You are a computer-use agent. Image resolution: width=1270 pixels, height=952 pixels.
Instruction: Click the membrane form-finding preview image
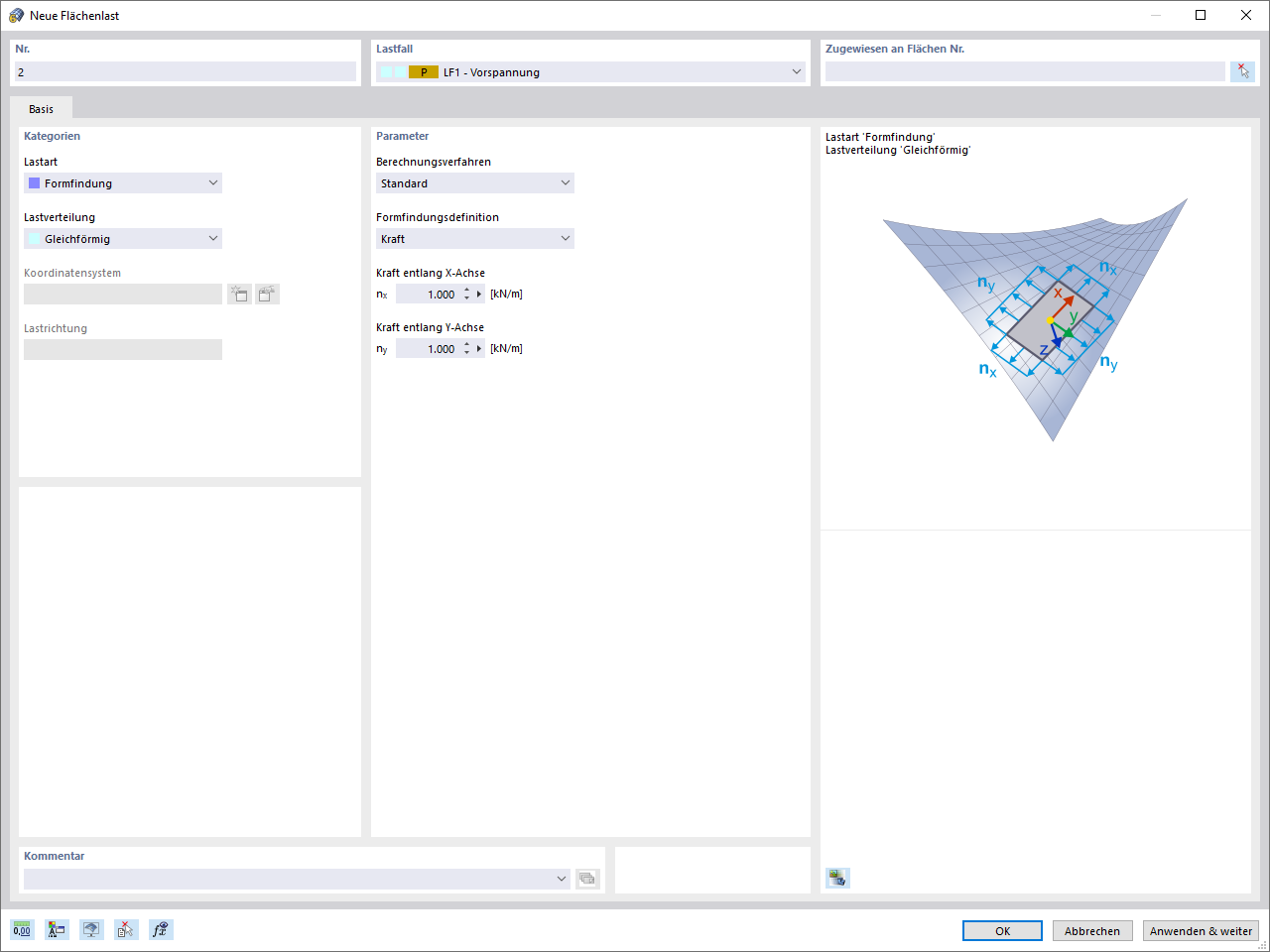click(1036, 319)
